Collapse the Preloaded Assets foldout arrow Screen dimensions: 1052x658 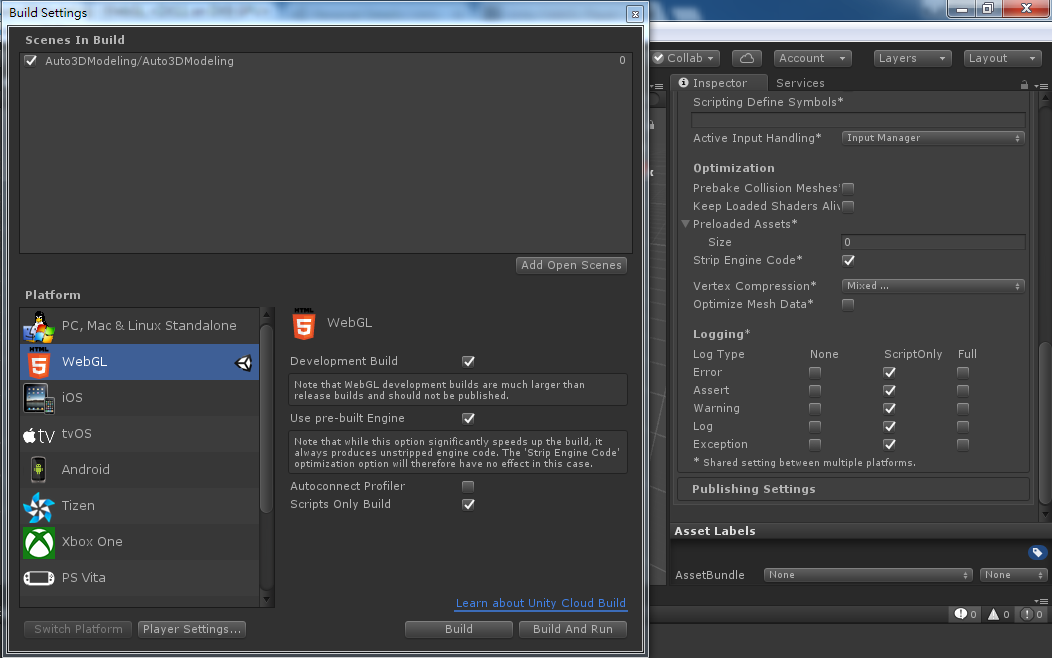[x=686, y=224]
